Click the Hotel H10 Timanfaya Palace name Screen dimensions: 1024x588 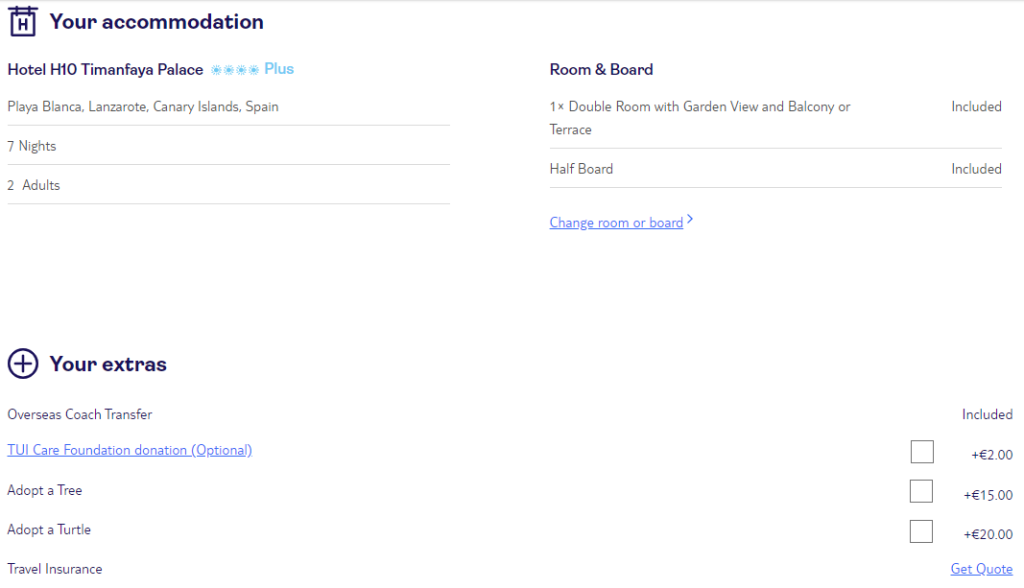105,69
